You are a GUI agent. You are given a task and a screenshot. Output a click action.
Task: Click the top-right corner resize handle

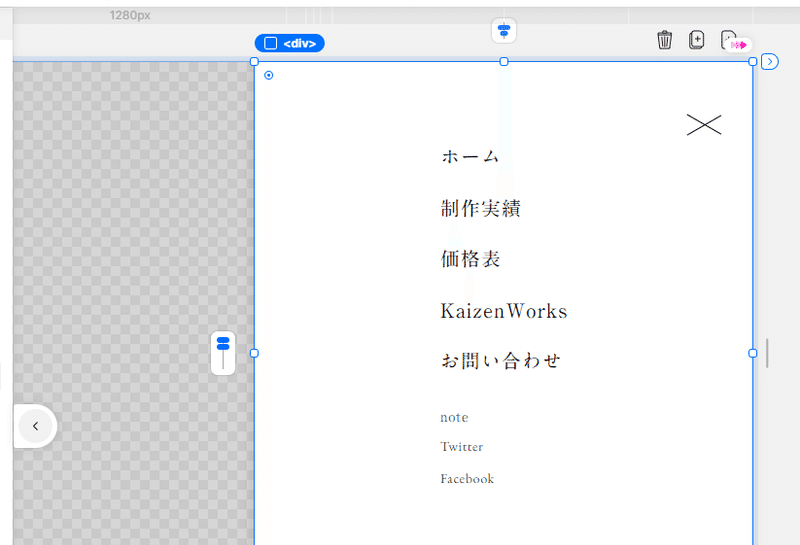click(x=753, y=62)
